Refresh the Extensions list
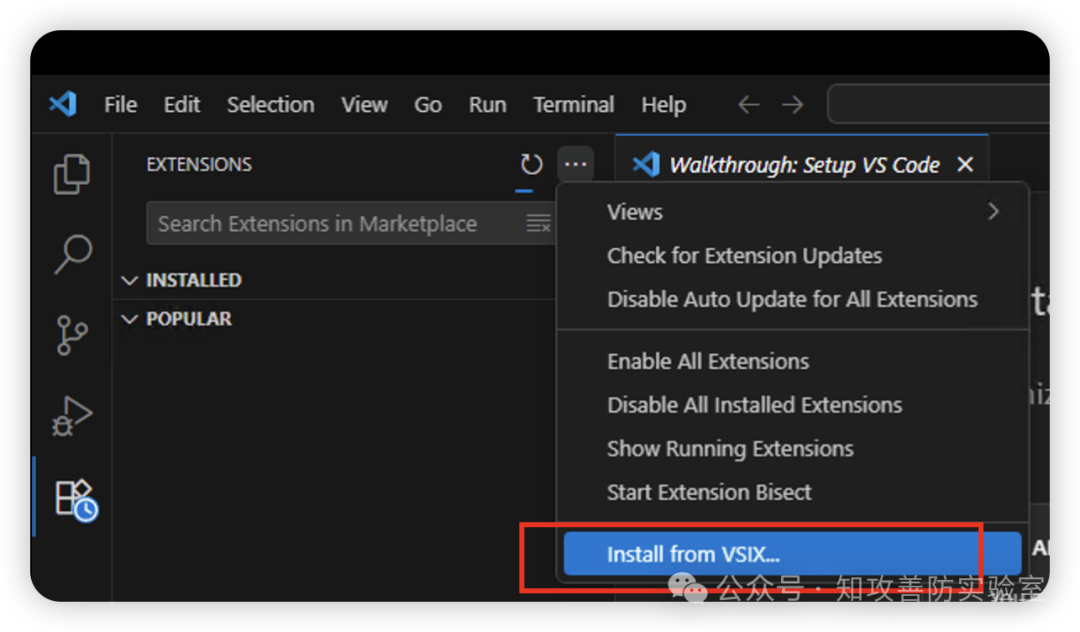 pyautogui.click(x=531, y=165)
